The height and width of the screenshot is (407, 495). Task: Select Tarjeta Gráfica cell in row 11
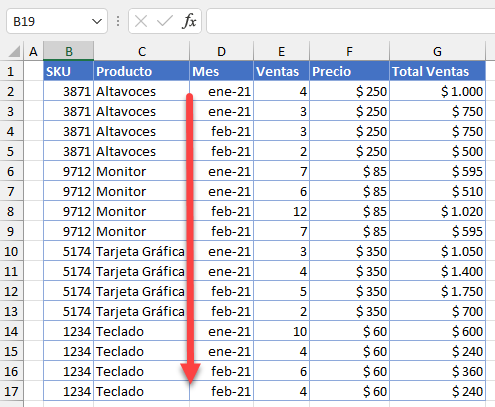click(x=142, y=271)
